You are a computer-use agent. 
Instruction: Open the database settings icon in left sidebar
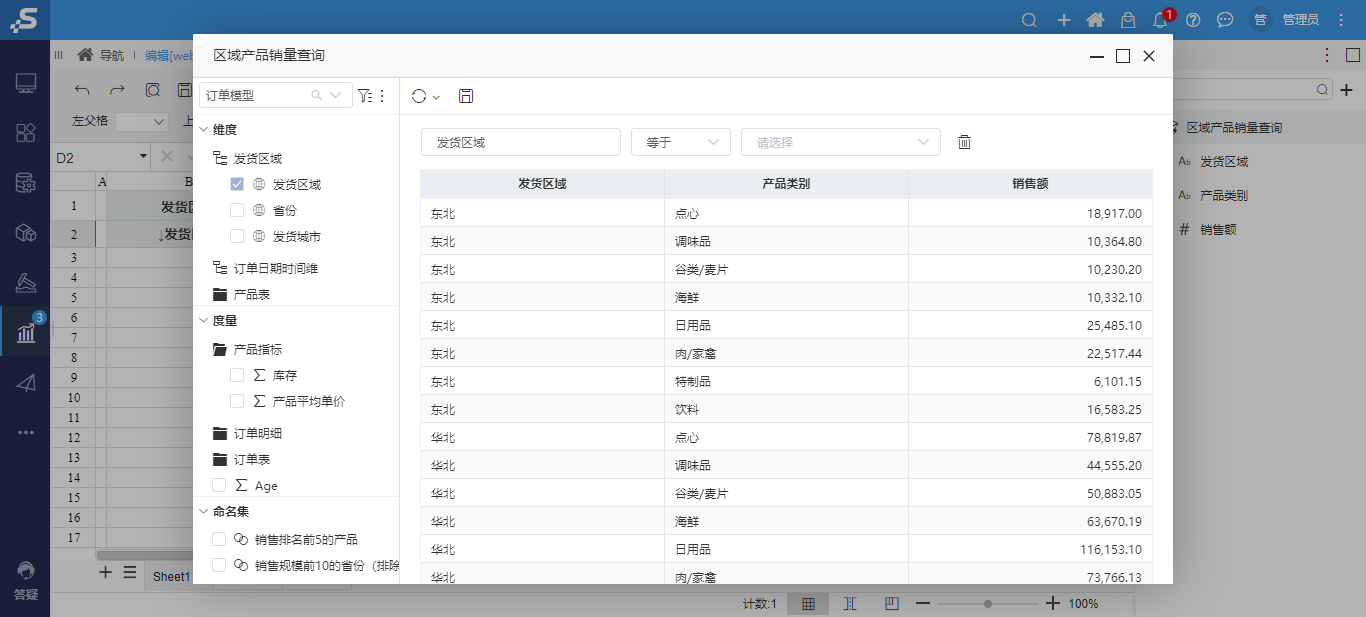[26, 183]
